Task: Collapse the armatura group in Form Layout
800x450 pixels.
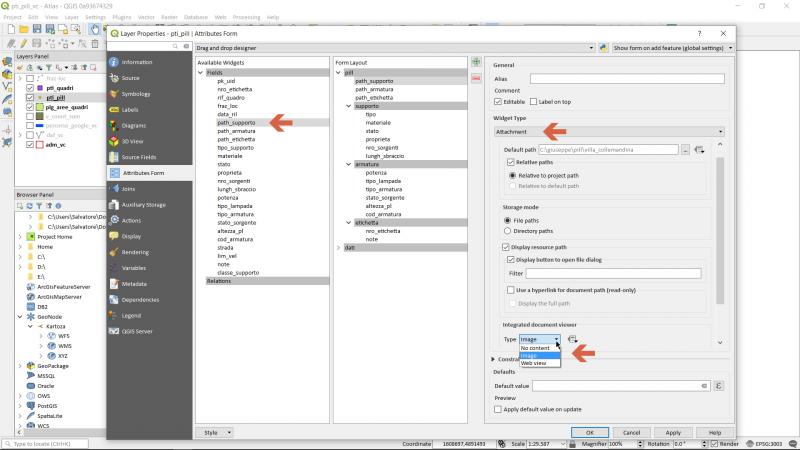Action: coord(349,164)
